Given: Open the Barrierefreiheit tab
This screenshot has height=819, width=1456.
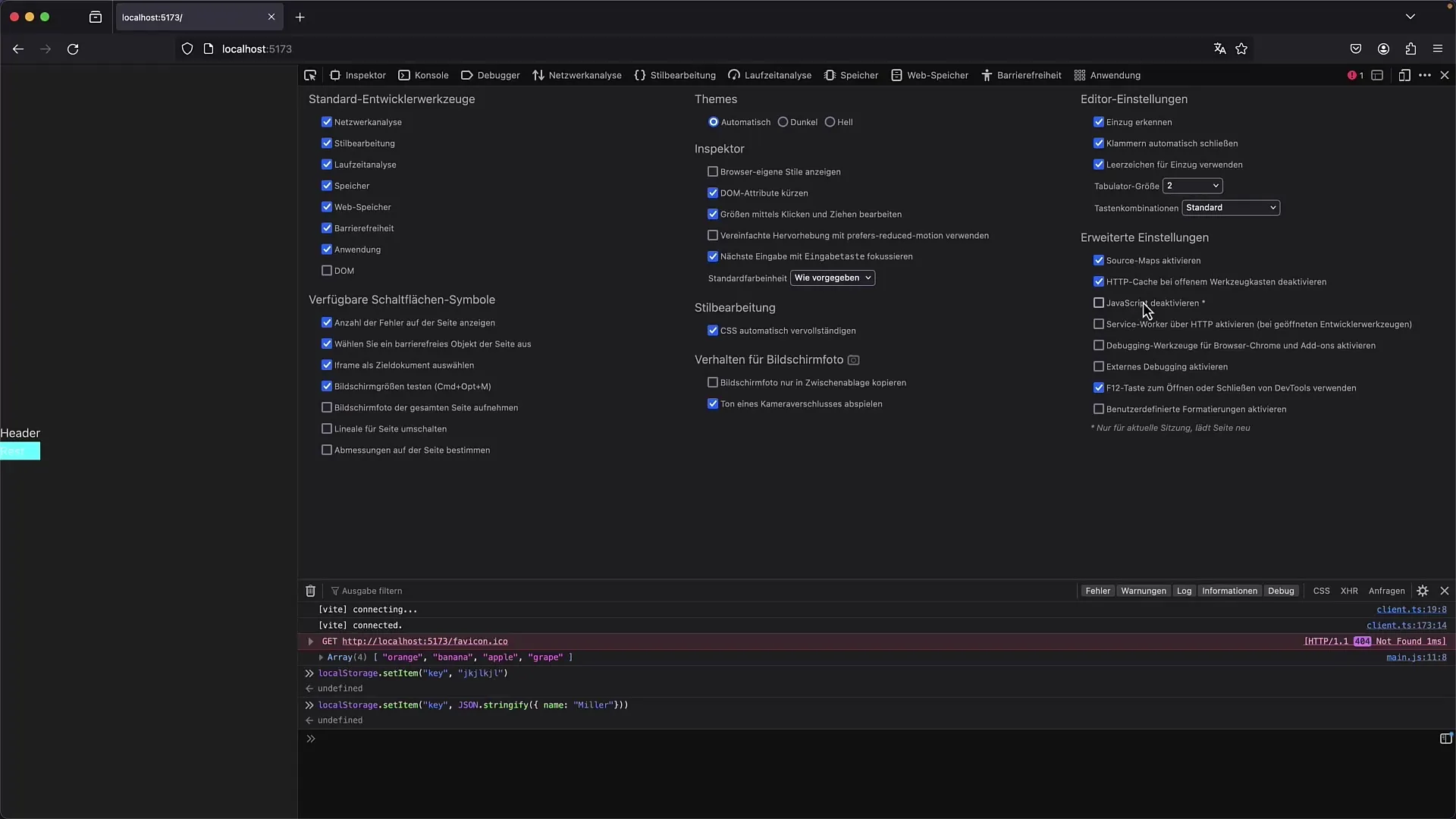Looking at the screenshot, I should pyautogui.click(x=1021, y=75).
